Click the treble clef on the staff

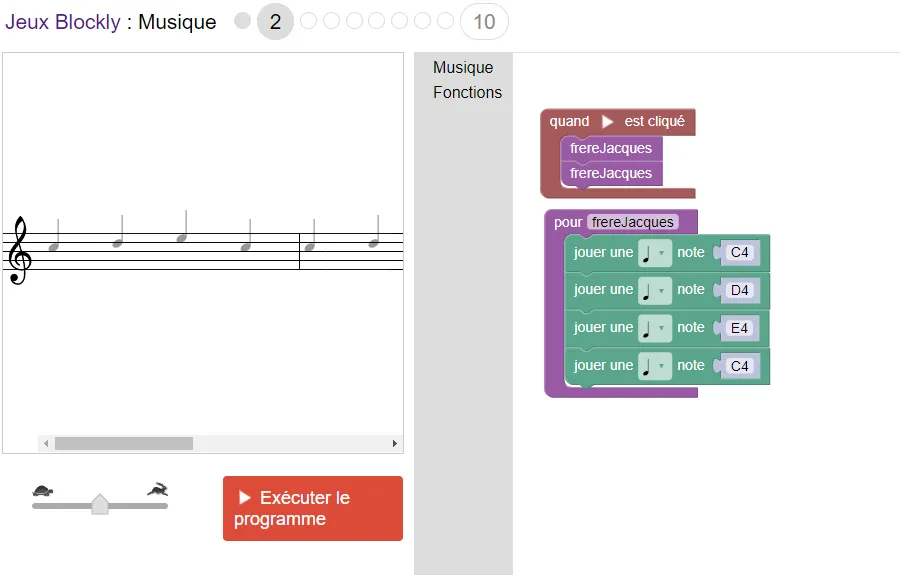tap(20, 251)
